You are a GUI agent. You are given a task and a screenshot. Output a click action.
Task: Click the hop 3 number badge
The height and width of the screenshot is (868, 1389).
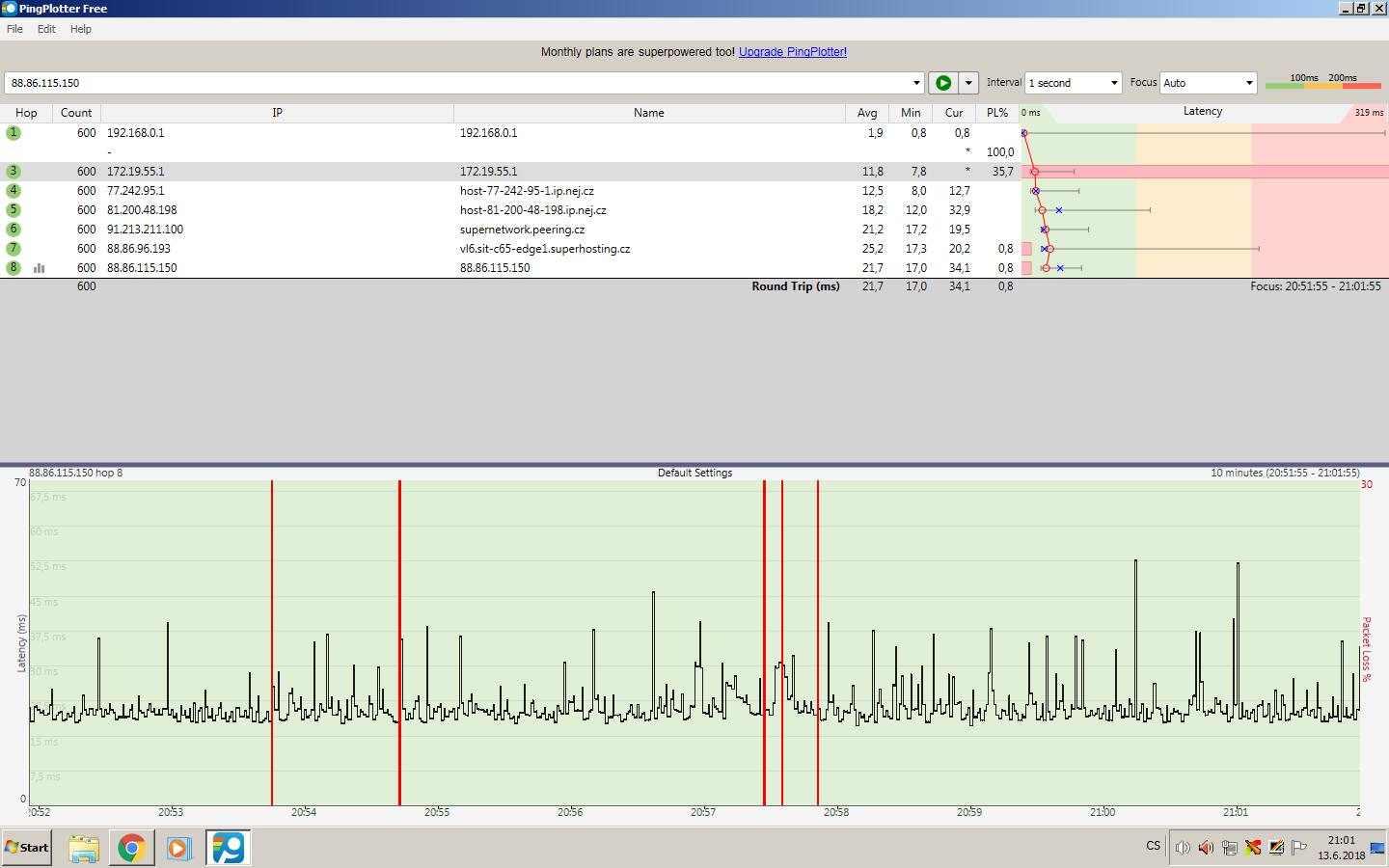(14, 172)
